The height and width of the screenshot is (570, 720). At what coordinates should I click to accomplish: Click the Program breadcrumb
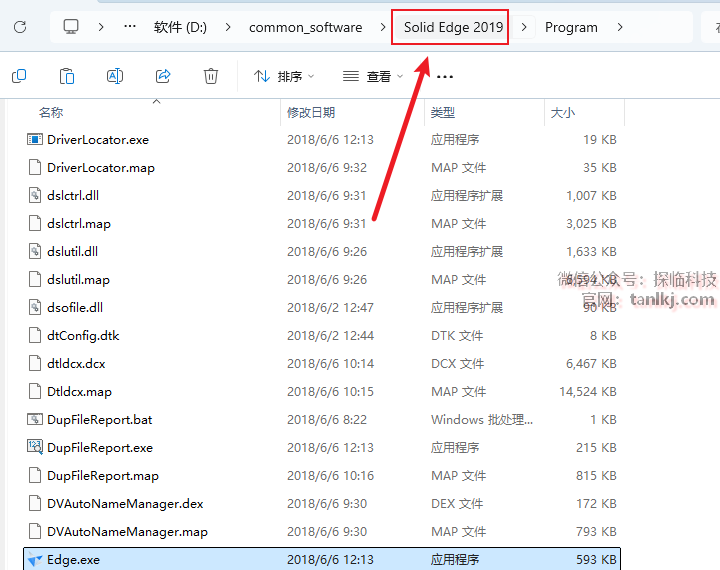(x=571, y=28)
